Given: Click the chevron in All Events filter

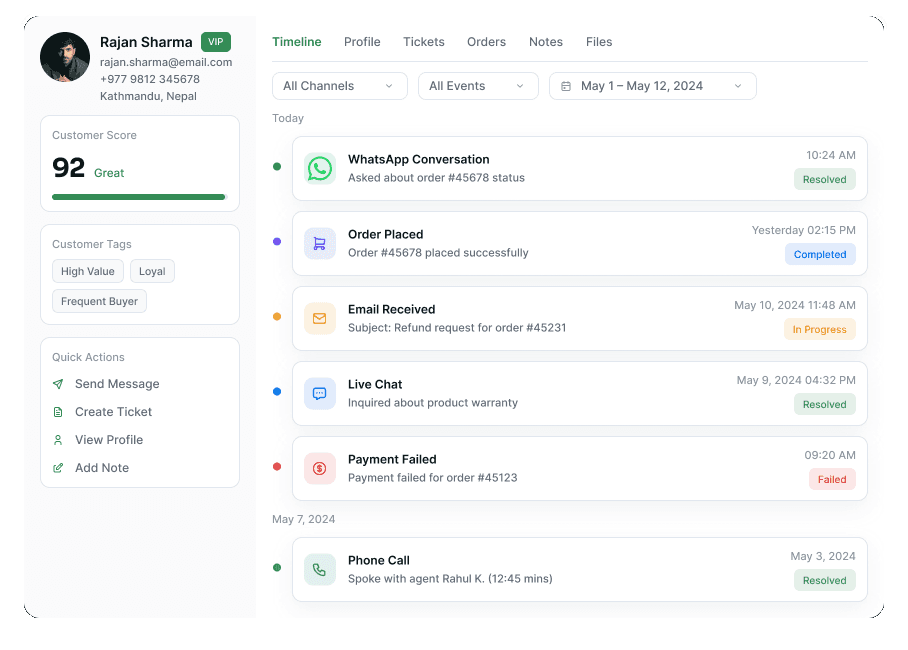Looking at the screenshot, I should [x=520, y=86].
